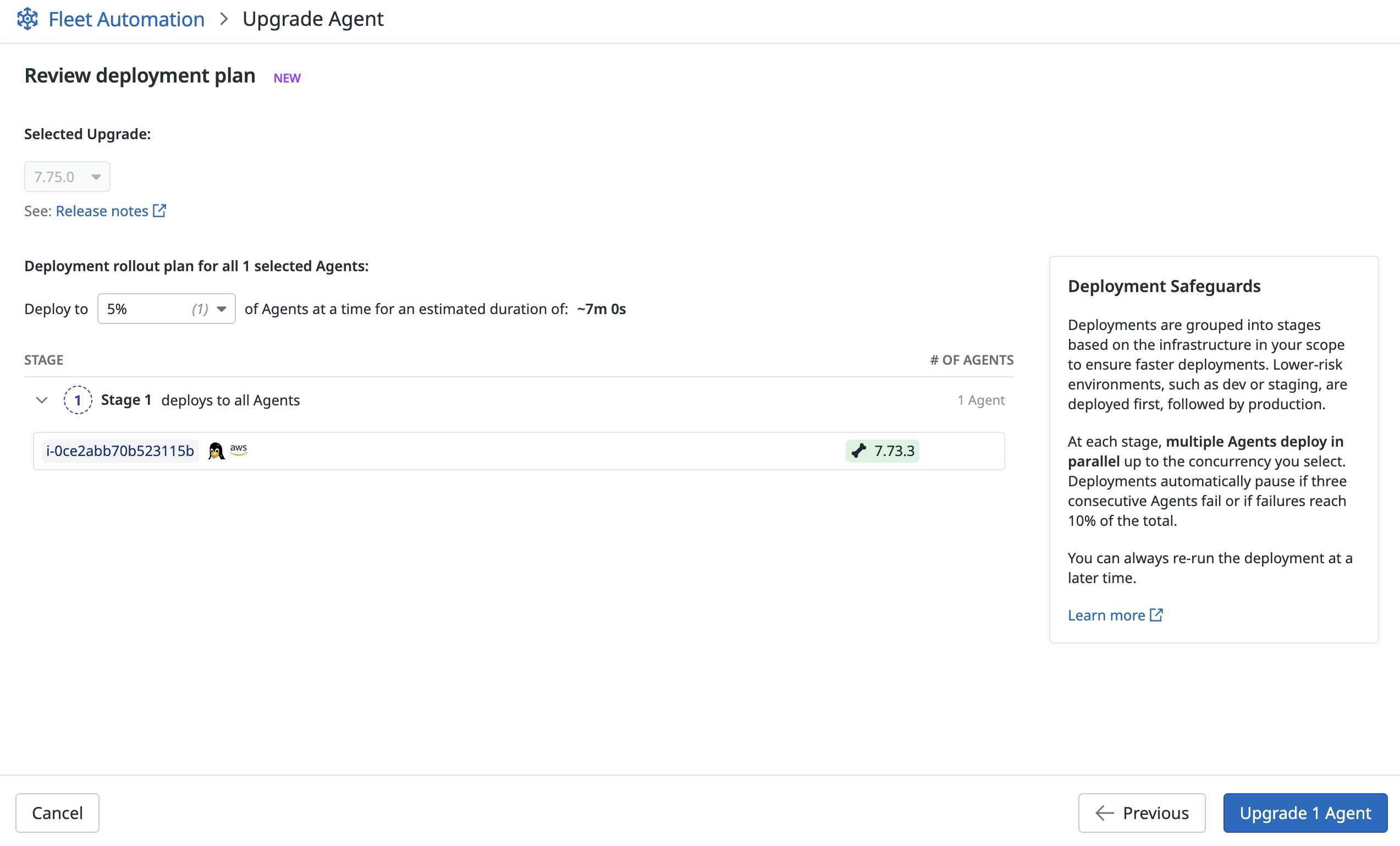Open the Release notes link
This screenshot has height=846, width=1400.
(x=101, y=210)
